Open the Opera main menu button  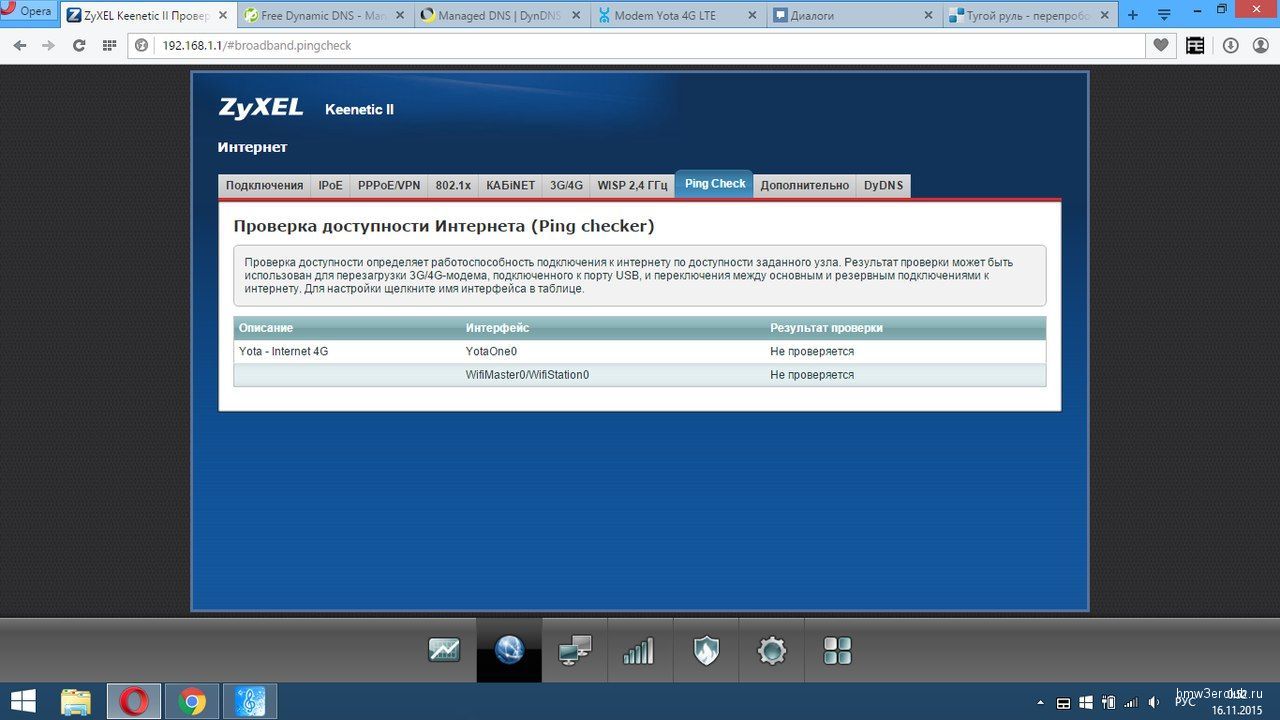coord(28,12)
